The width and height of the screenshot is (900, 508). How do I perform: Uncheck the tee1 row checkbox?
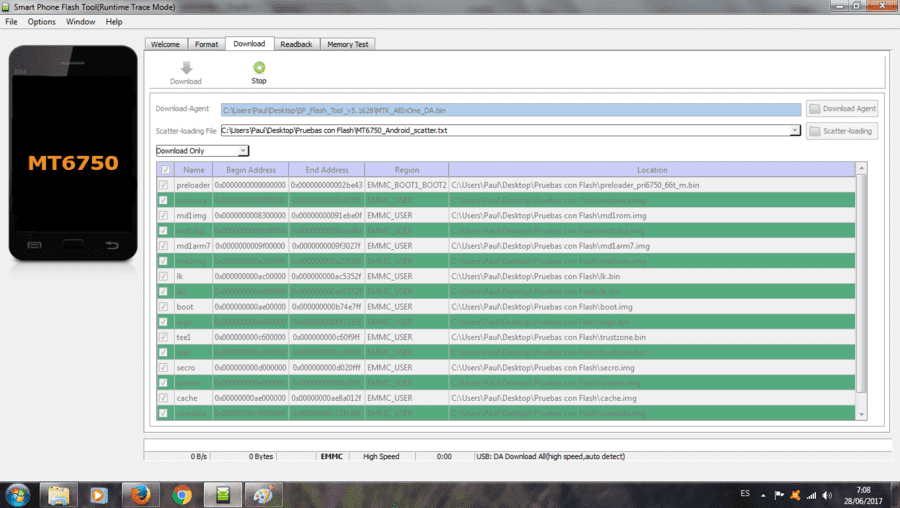pyautogui.click(x=164, y=337)
